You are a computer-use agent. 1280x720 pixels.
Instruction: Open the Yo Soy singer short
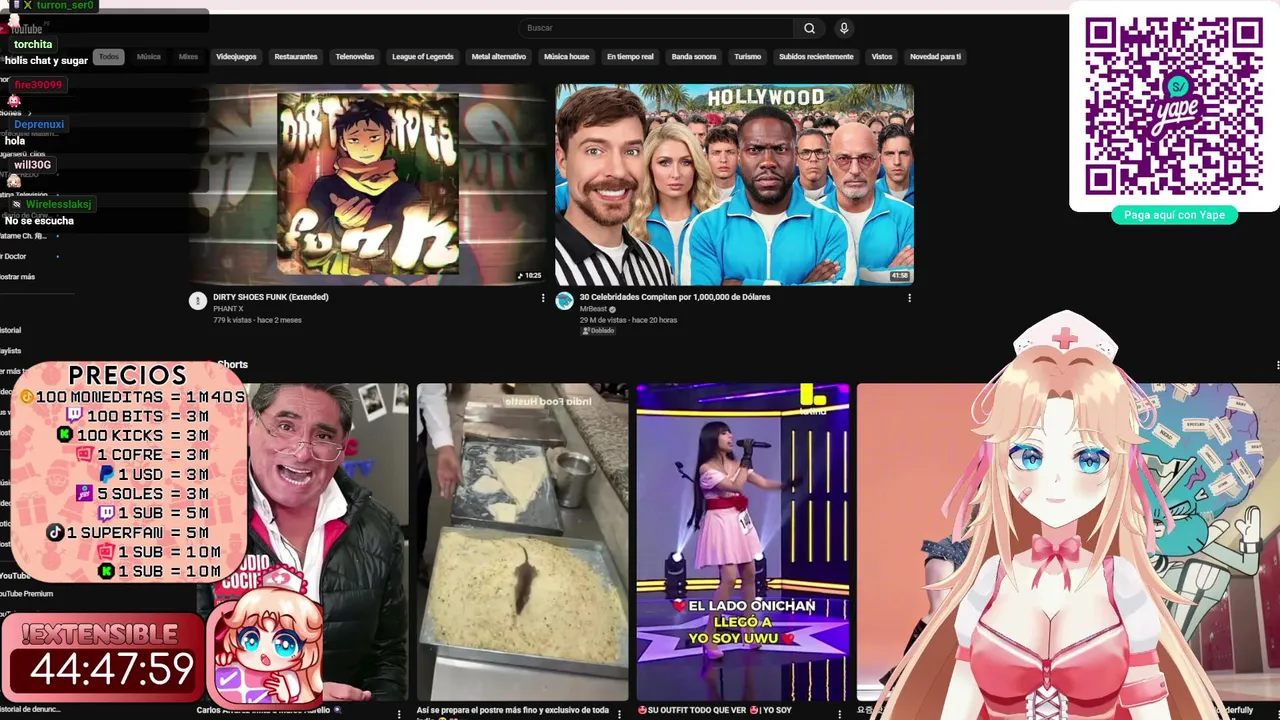click(743, 542)
